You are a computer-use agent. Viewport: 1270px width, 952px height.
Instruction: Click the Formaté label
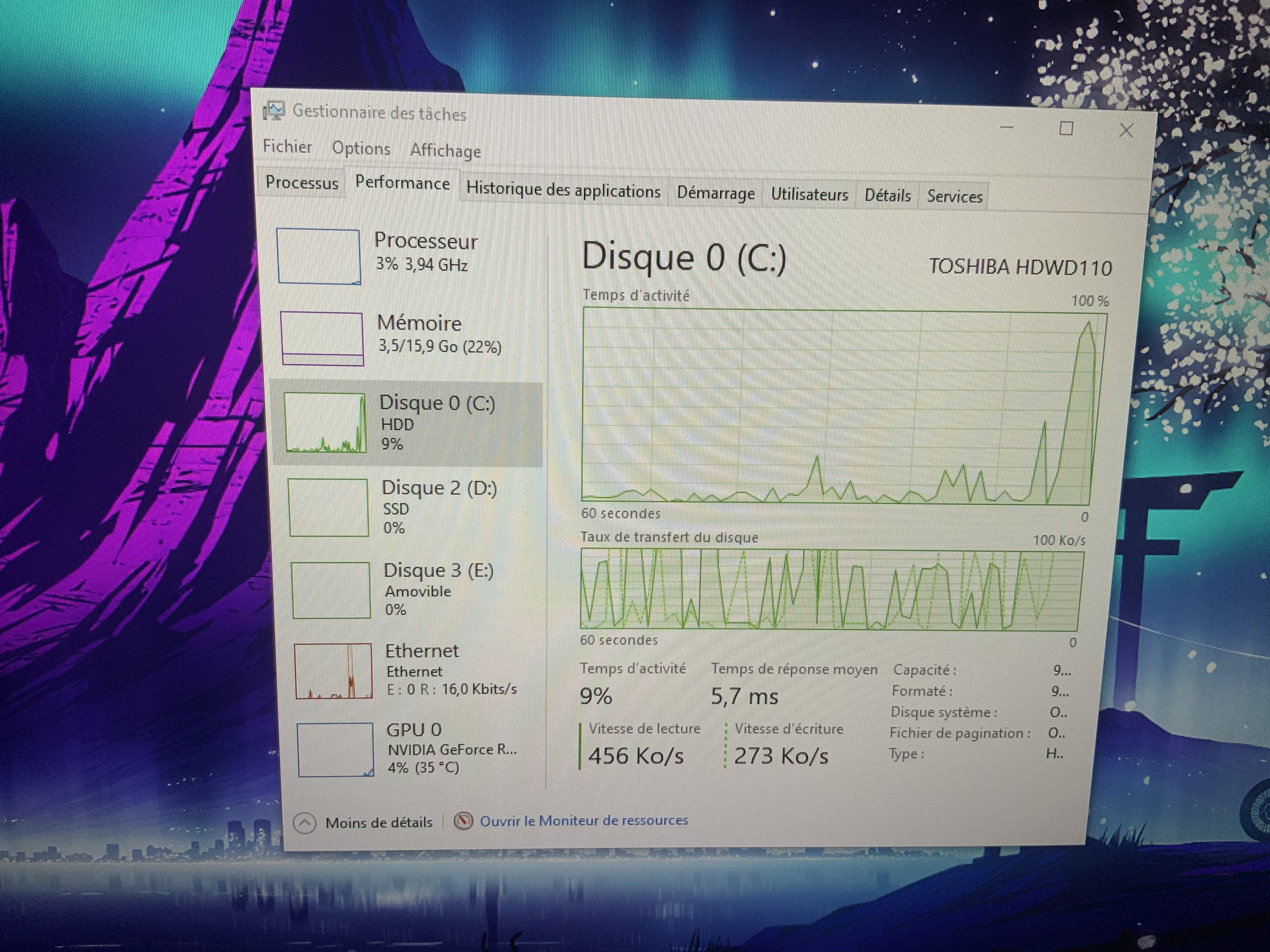[922, 691]
